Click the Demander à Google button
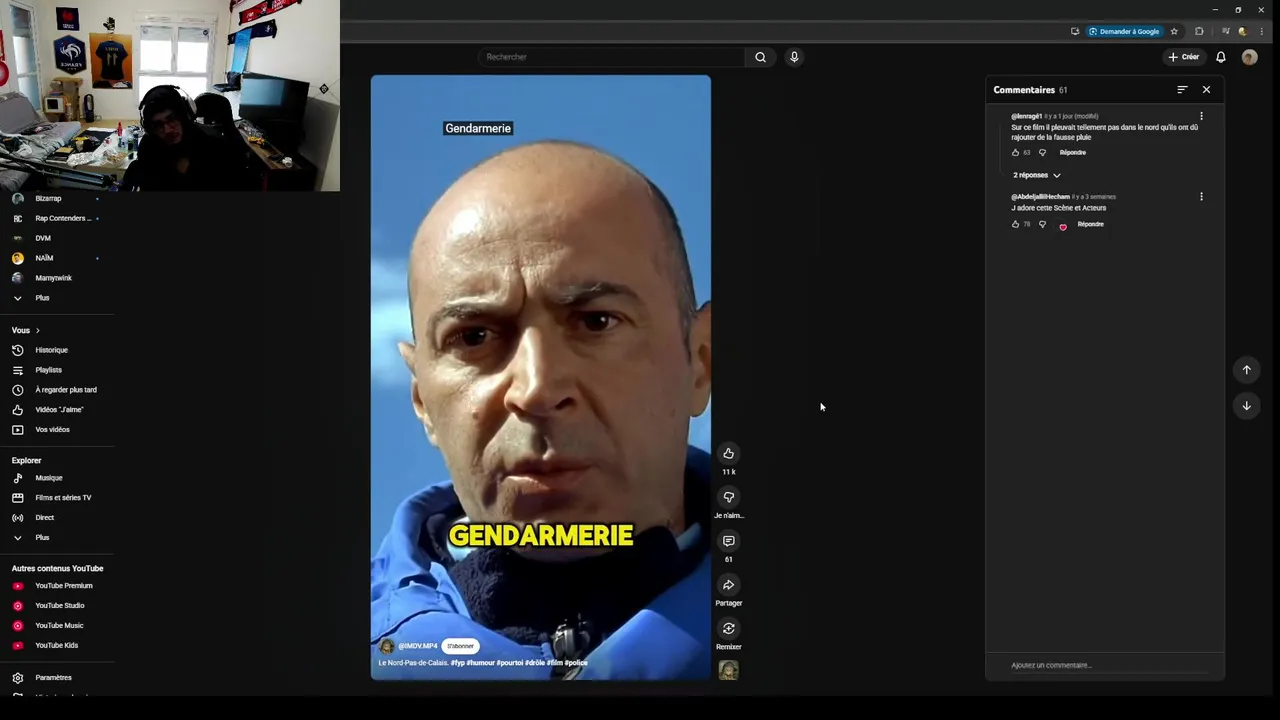This screenshot has height=720, width=1280. coord(1125,31)
